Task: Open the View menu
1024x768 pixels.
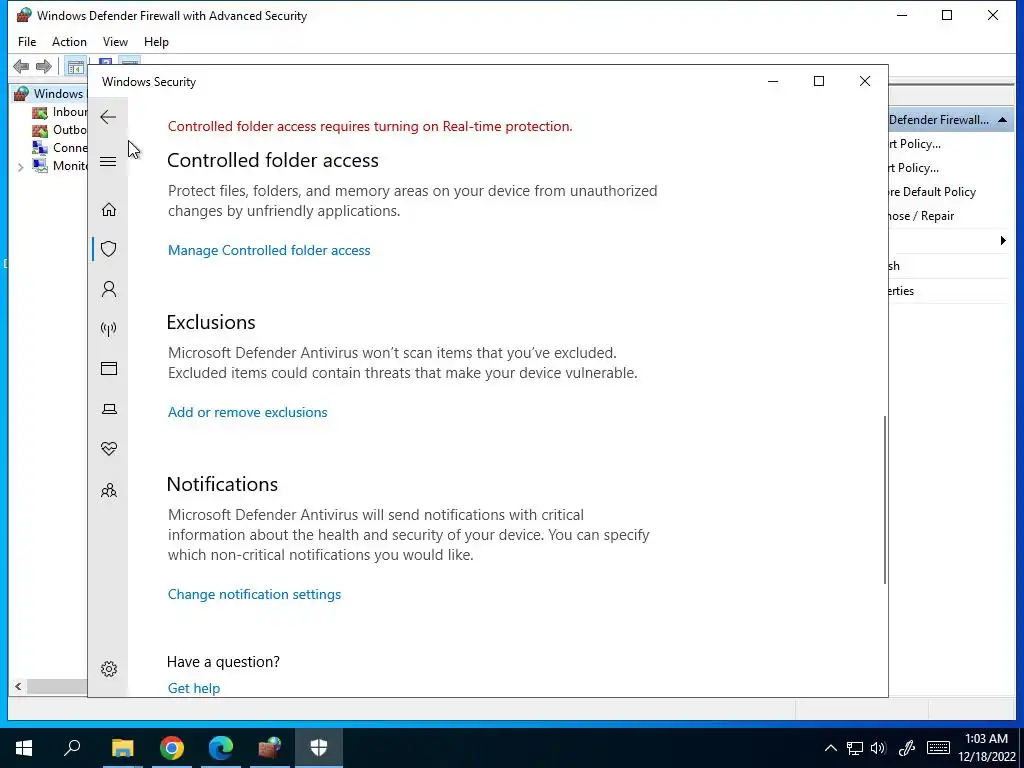Action: 115,42
